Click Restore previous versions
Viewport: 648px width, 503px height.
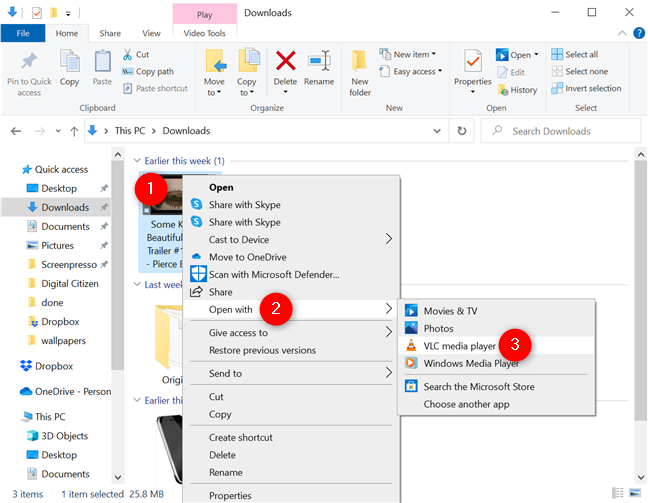(291, 350)
